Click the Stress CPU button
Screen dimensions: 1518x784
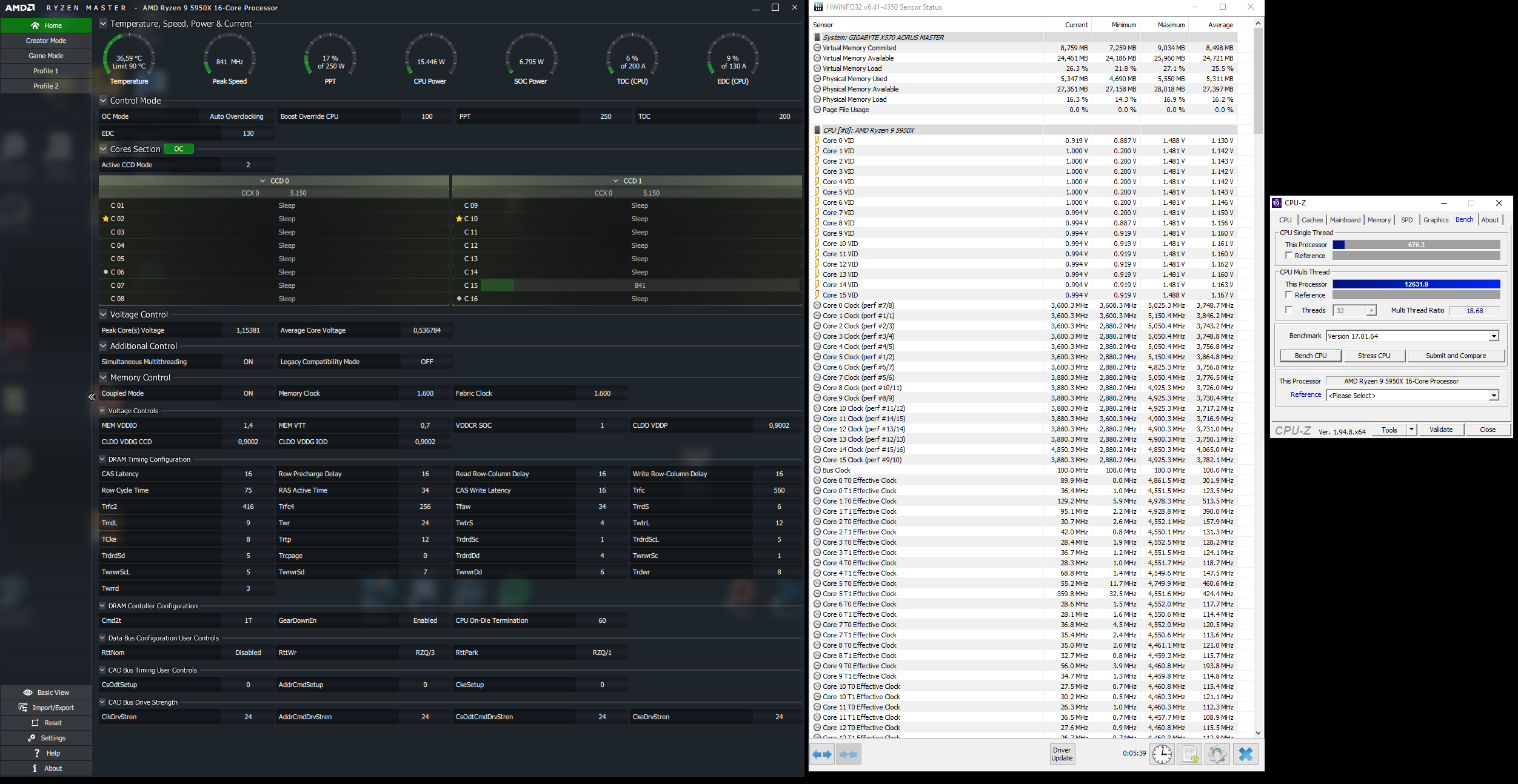tap(1374, 356)
